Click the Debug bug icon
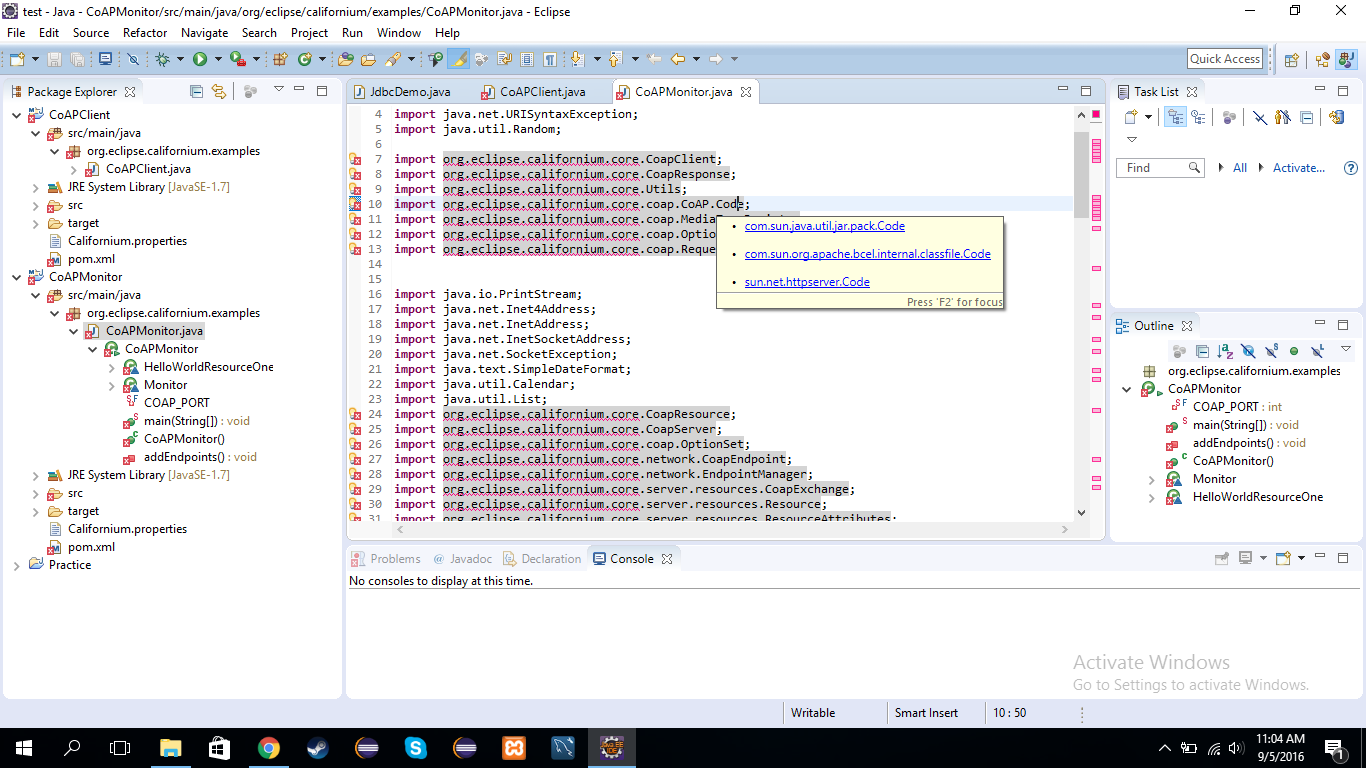Viewport: 1366px width, 768px height. coord(162,59)
